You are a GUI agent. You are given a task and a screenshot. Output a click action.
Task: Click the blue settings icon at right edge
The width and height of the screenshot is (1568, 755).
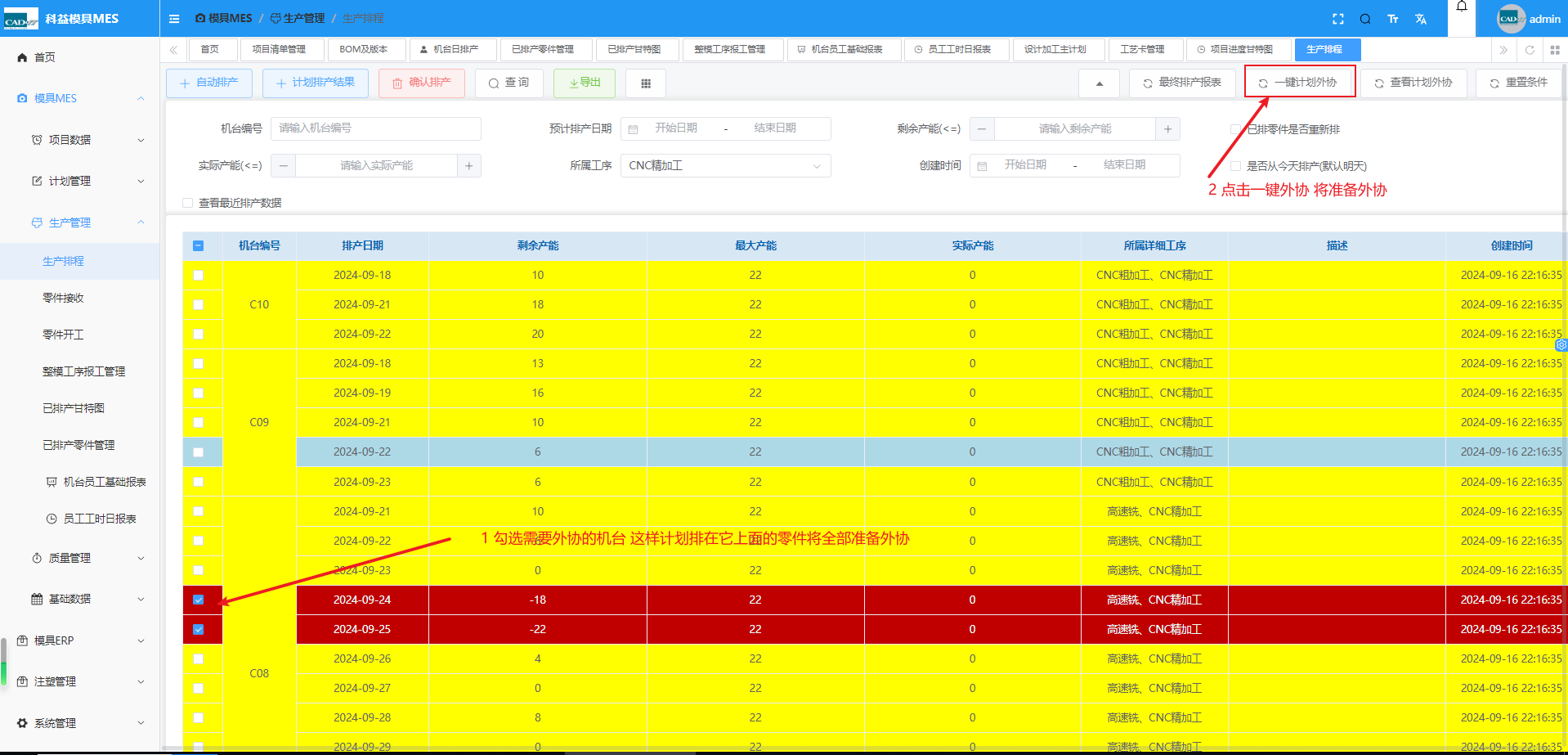tap(1561, 344)
